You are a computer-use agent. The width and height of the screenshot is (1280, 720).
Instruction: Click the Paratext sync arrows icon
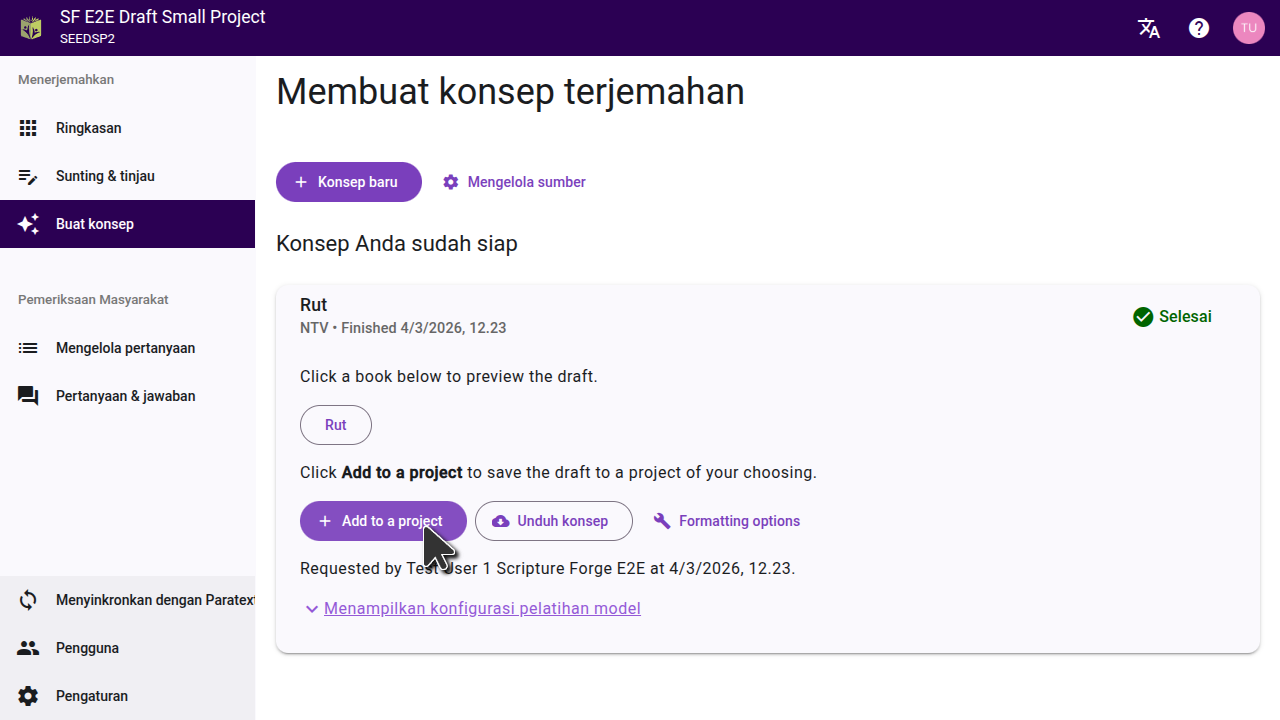pyautogui.click(x=28, y=600)
